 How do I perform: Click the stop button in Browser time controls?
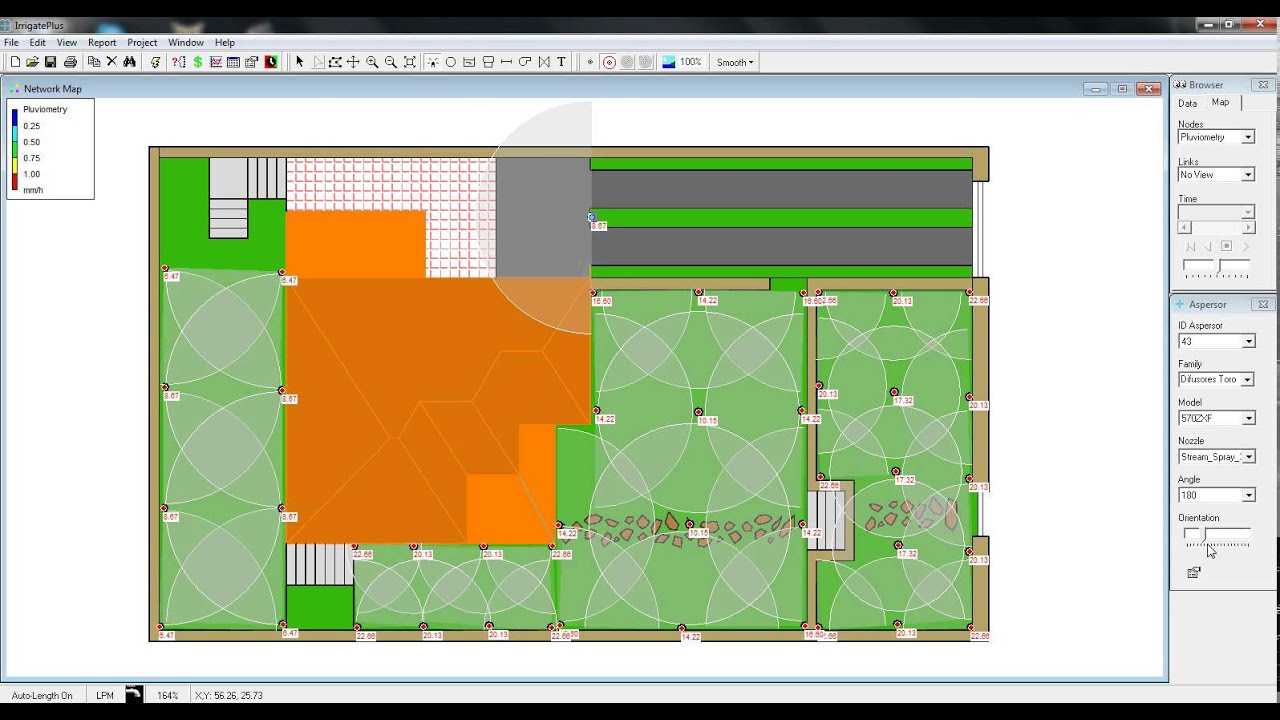click(1227, 246)
